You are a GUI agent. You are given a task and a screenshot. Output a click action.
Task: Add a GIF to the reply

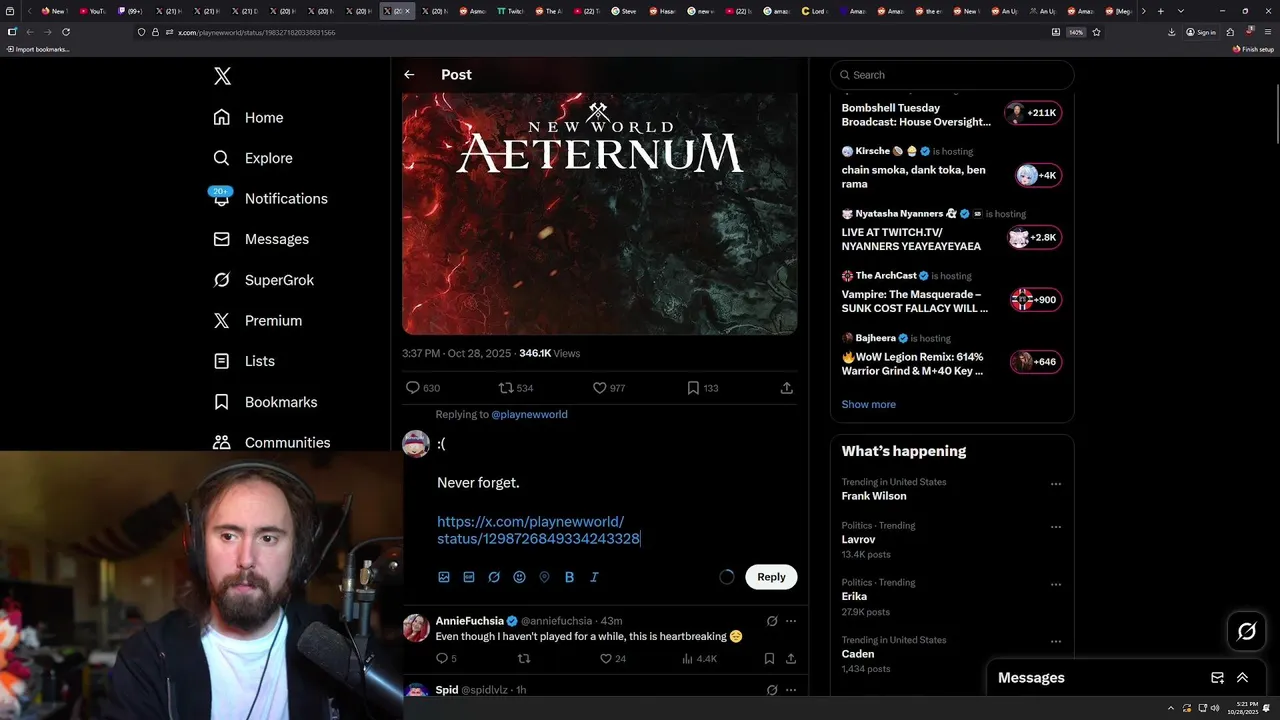tap(469, 577)
